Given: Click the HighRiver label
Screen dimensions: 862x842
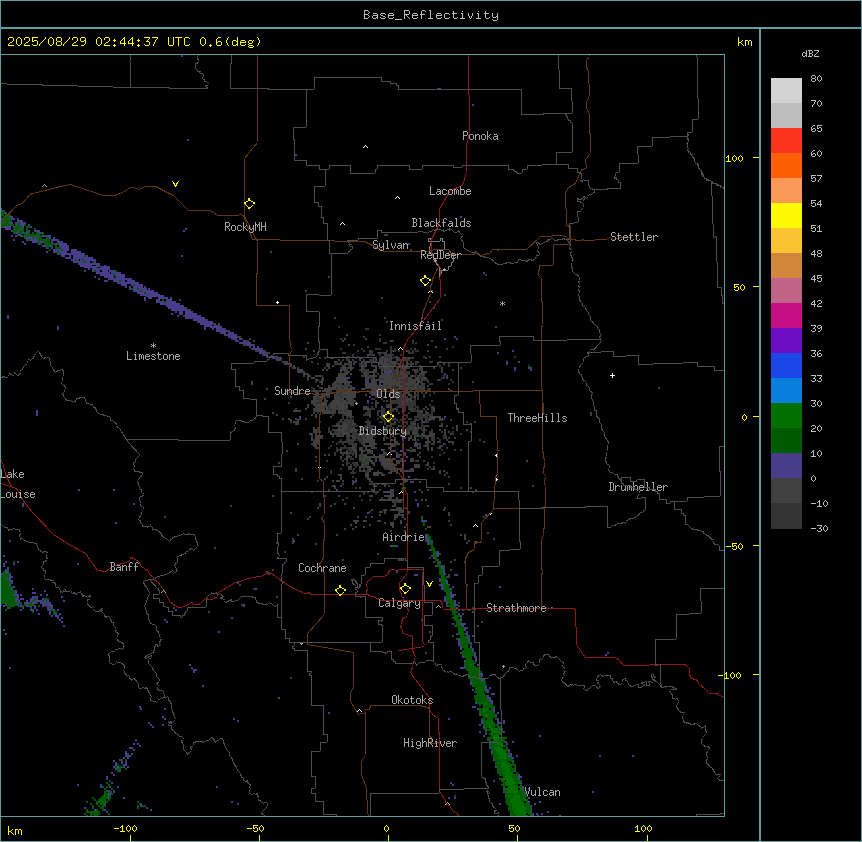Looking at the screenshot, I should pyautogui.click(x=430, y=743).
